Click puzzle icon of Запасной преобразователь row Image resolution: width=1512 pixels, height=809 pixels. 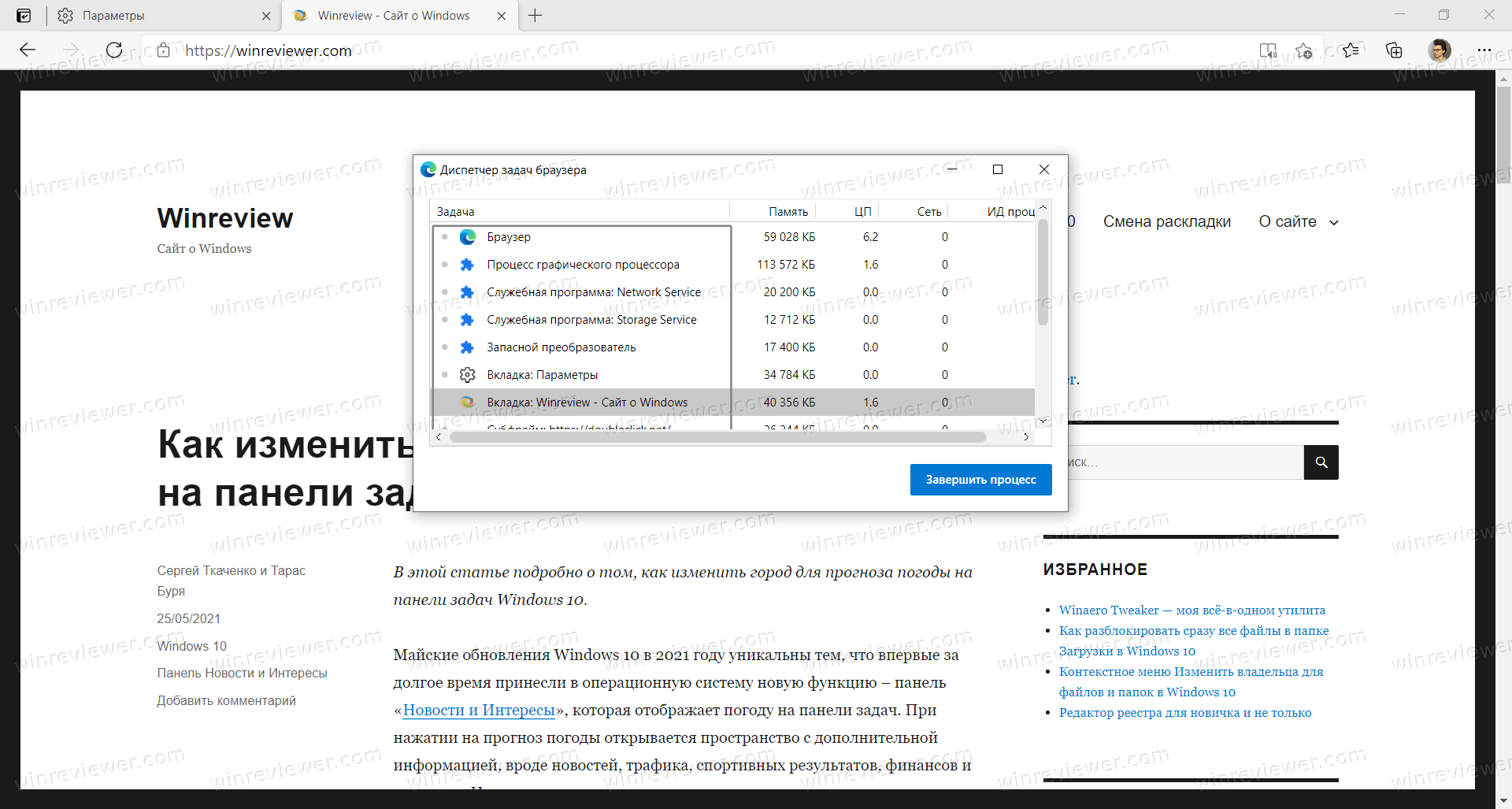pyautogui.click(x=467, y=347)
